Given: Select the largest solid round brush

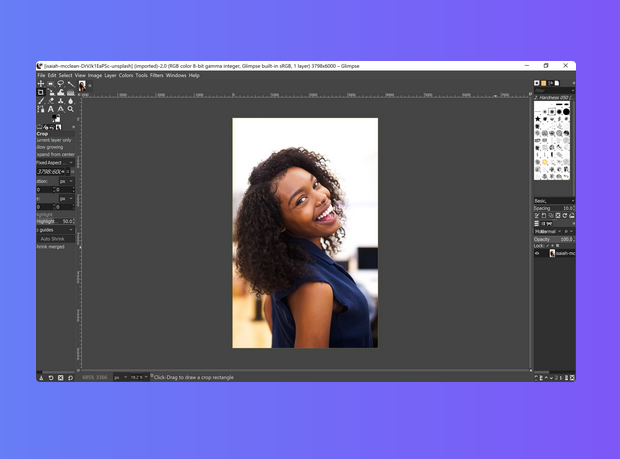Looking at the screenshot, I should coord(566,112).
